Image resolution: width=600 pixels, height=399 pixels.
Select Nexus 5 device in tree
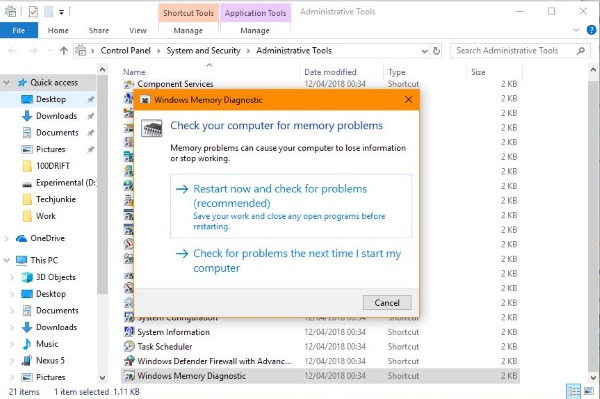(x=50, y=360)
